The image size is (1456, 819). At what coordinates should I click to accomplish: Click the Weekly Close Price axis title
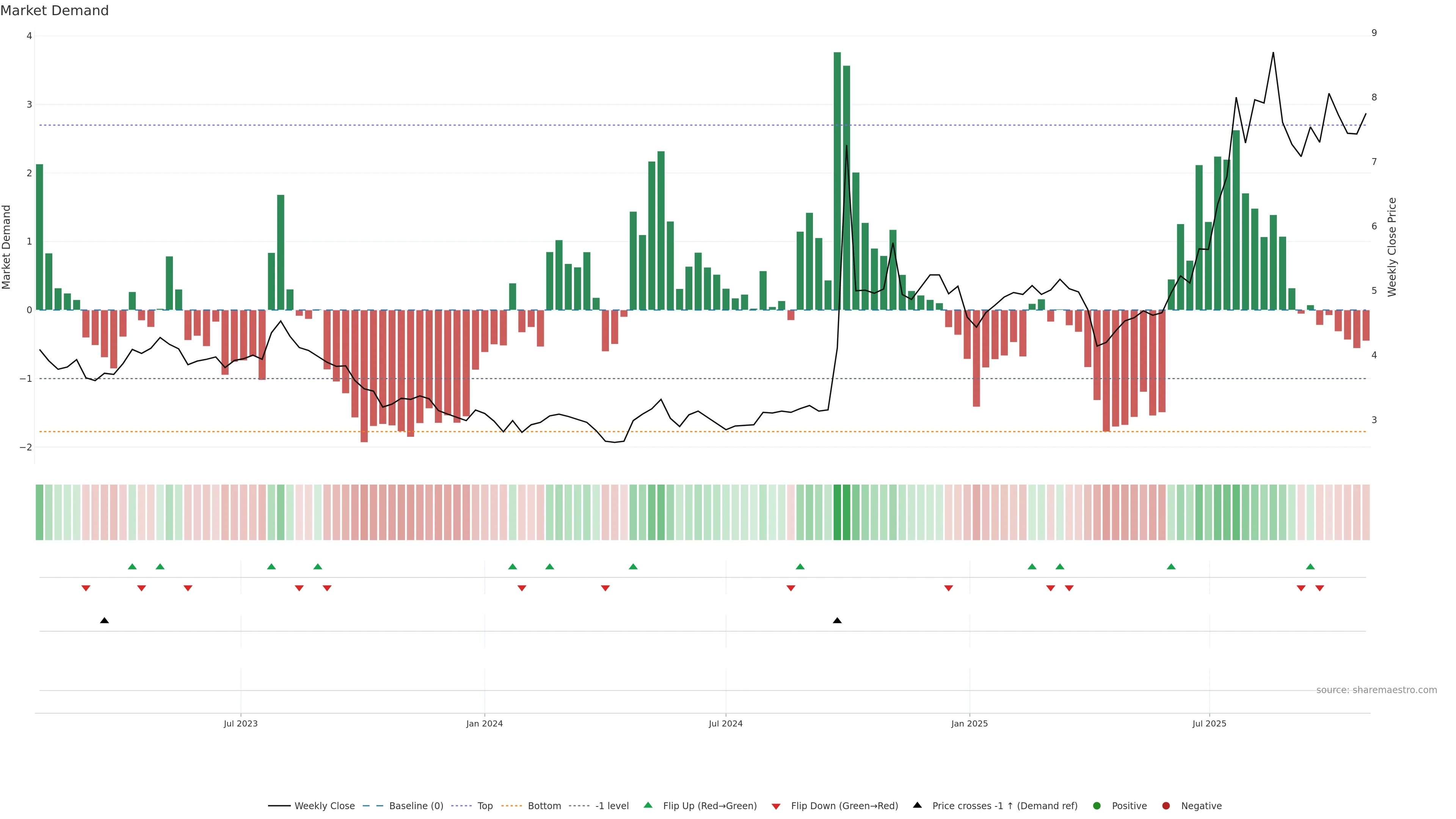point(1392,247)
